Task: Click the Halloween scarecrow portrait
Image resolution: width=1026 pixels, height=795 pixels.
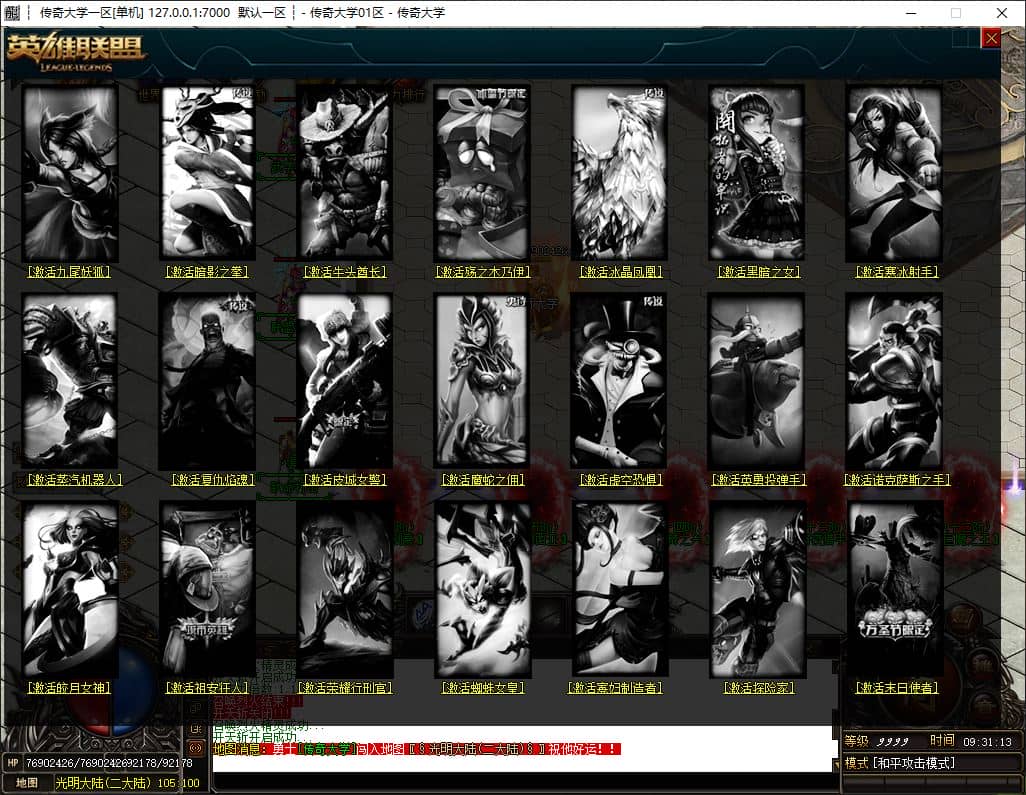Action: [x=894, y=590]
